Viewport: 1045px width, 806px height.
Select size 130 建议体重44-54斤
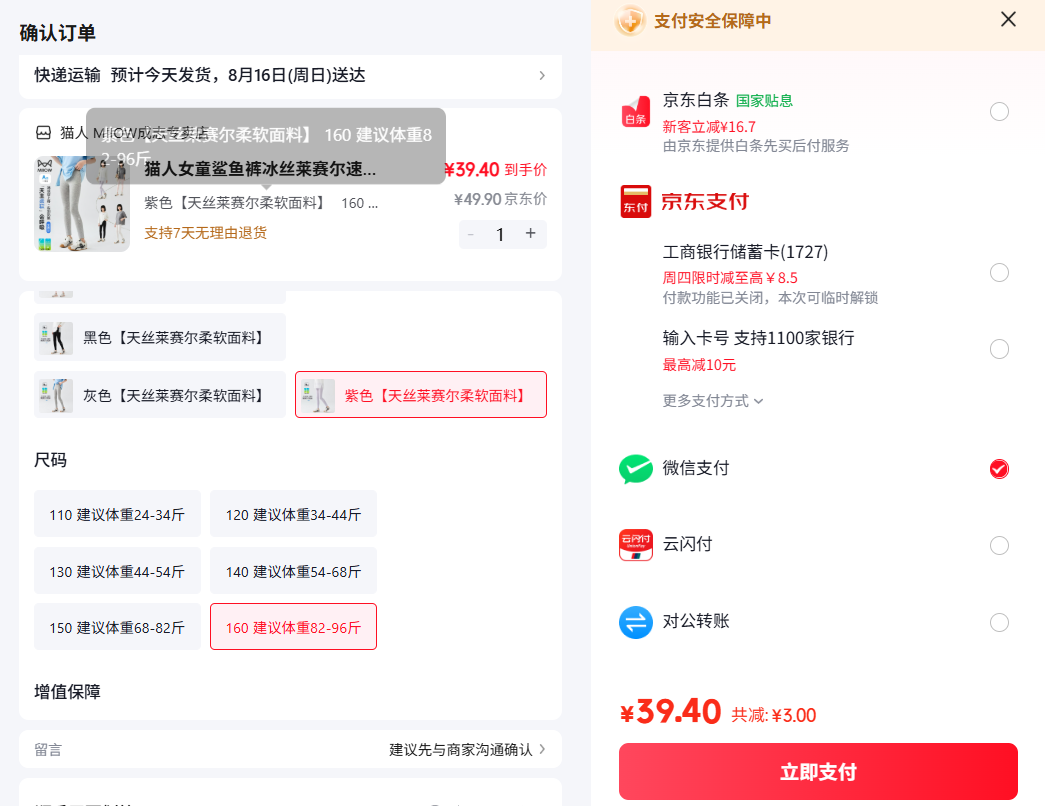pos(117,571)
